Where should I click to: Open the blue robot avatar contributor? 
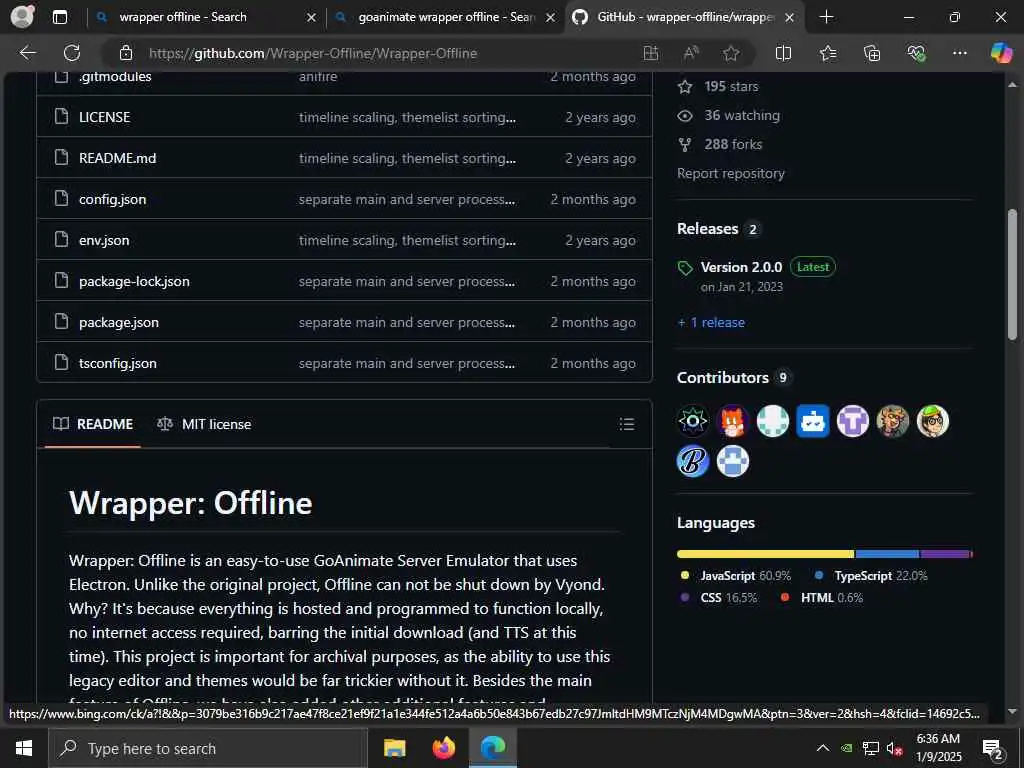[812, 421]
